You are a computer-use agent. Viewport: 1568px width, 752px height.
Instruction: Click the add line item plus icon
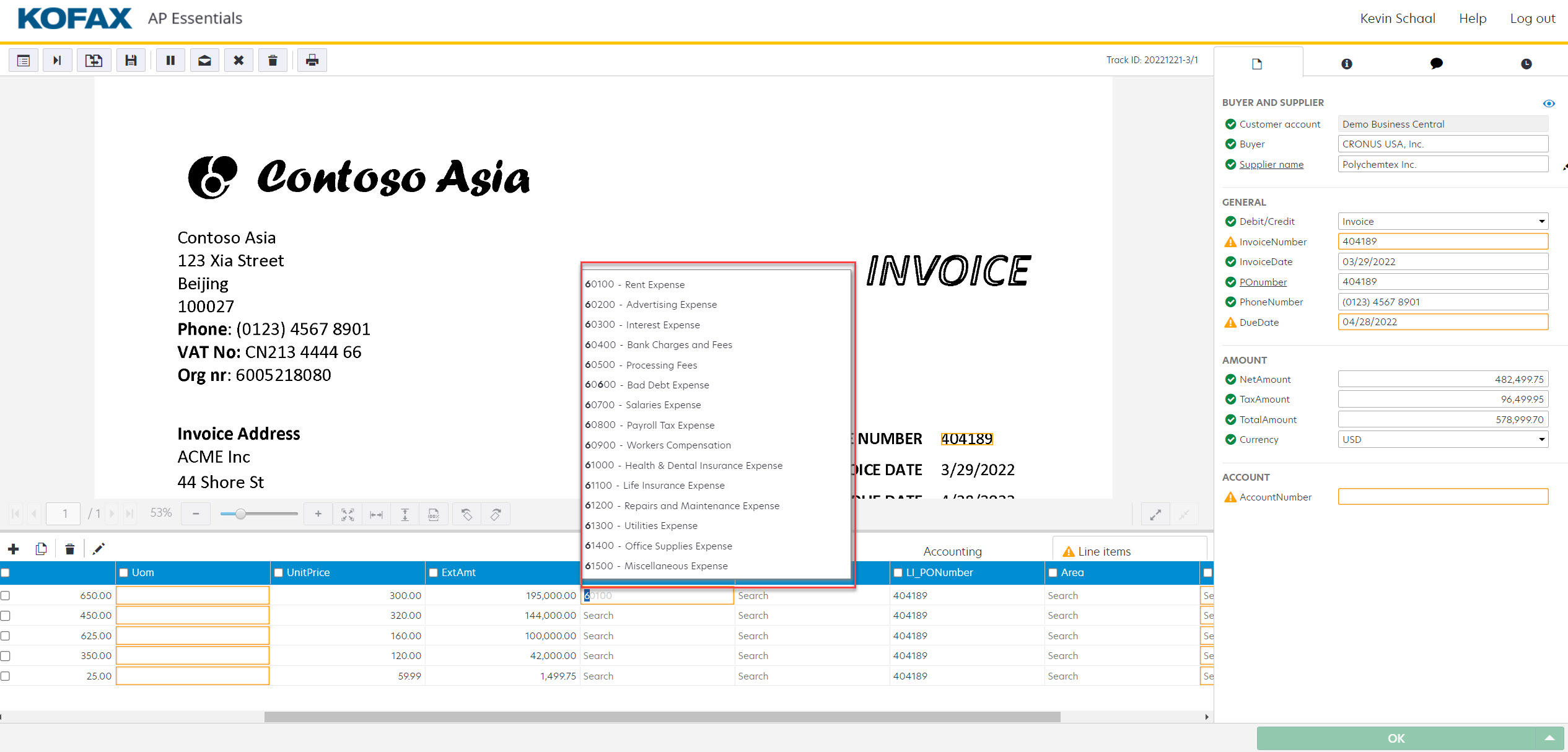(14, 549)
